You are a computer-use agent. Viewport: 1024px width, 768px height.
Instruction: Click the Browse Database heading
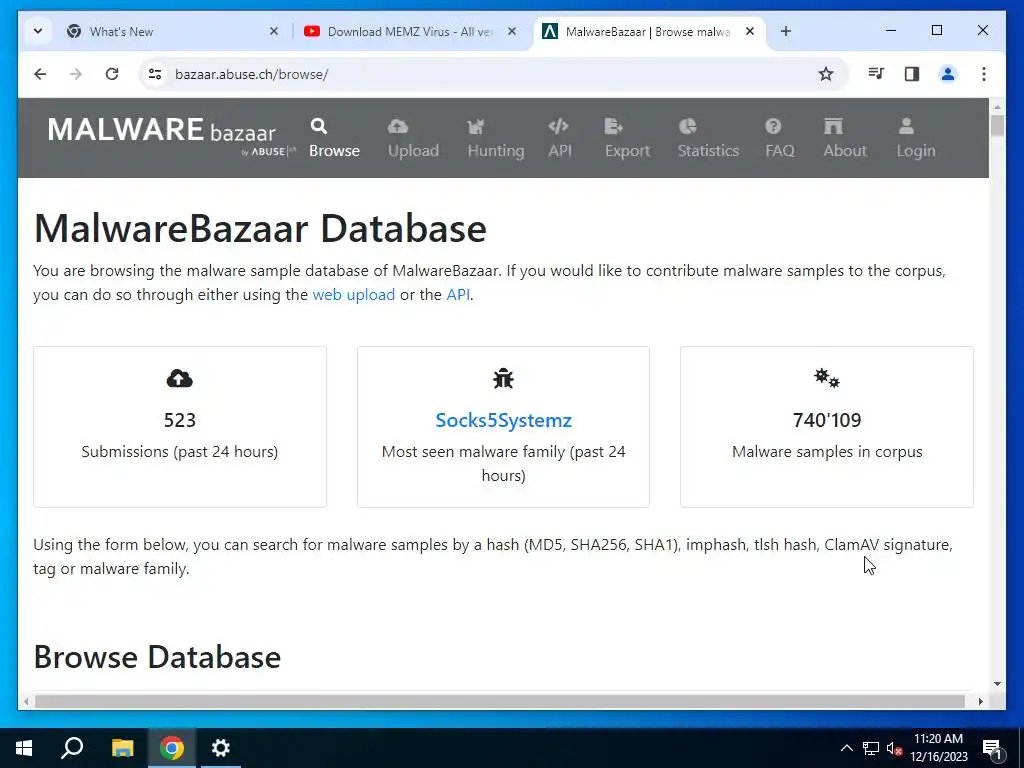157,657
